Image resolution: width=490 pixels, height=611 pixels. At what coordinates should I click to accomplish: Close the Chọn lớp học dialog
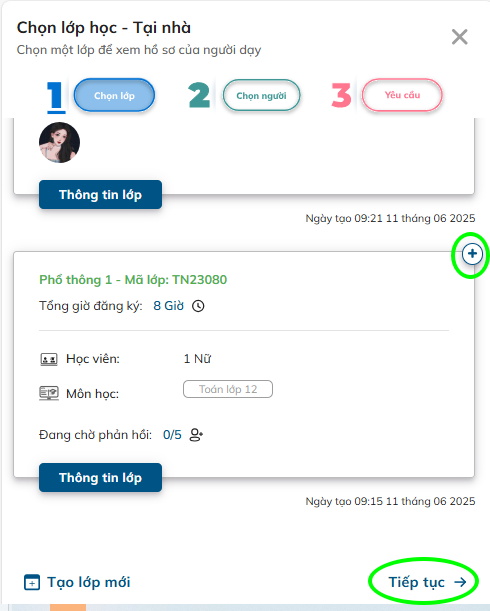(460, 37)
